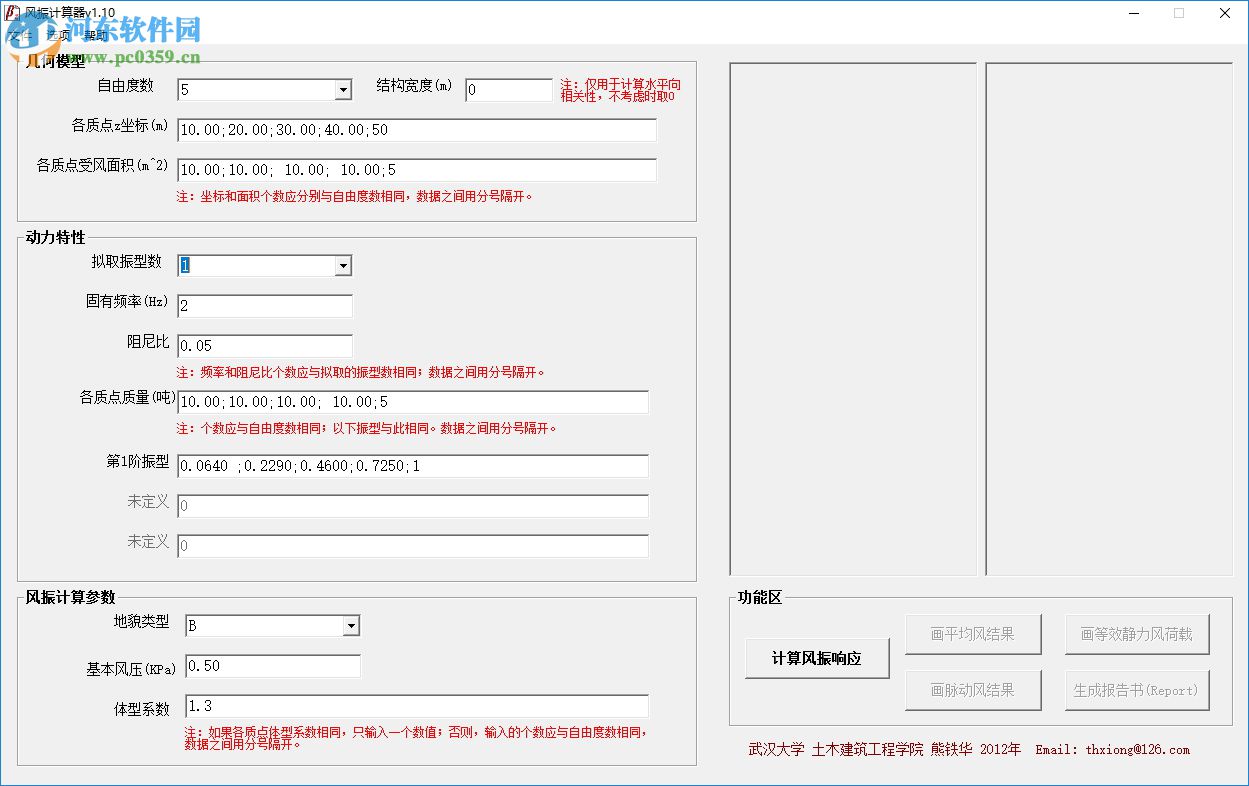Open the 文件 (File) menu
1249x786 pixels.
(x=22, y=34)
